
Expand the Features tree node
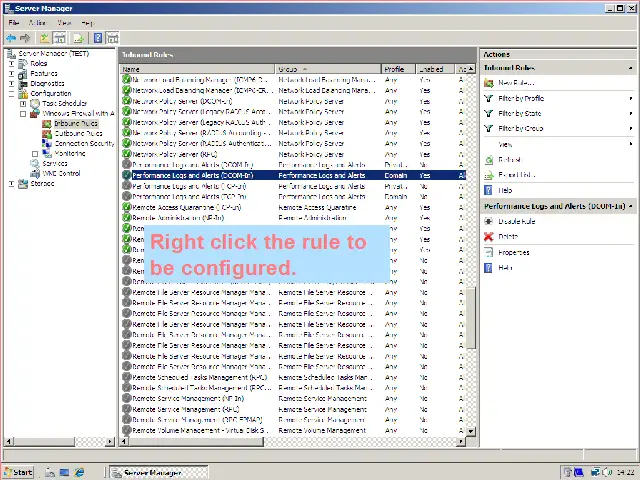(11, 74)
